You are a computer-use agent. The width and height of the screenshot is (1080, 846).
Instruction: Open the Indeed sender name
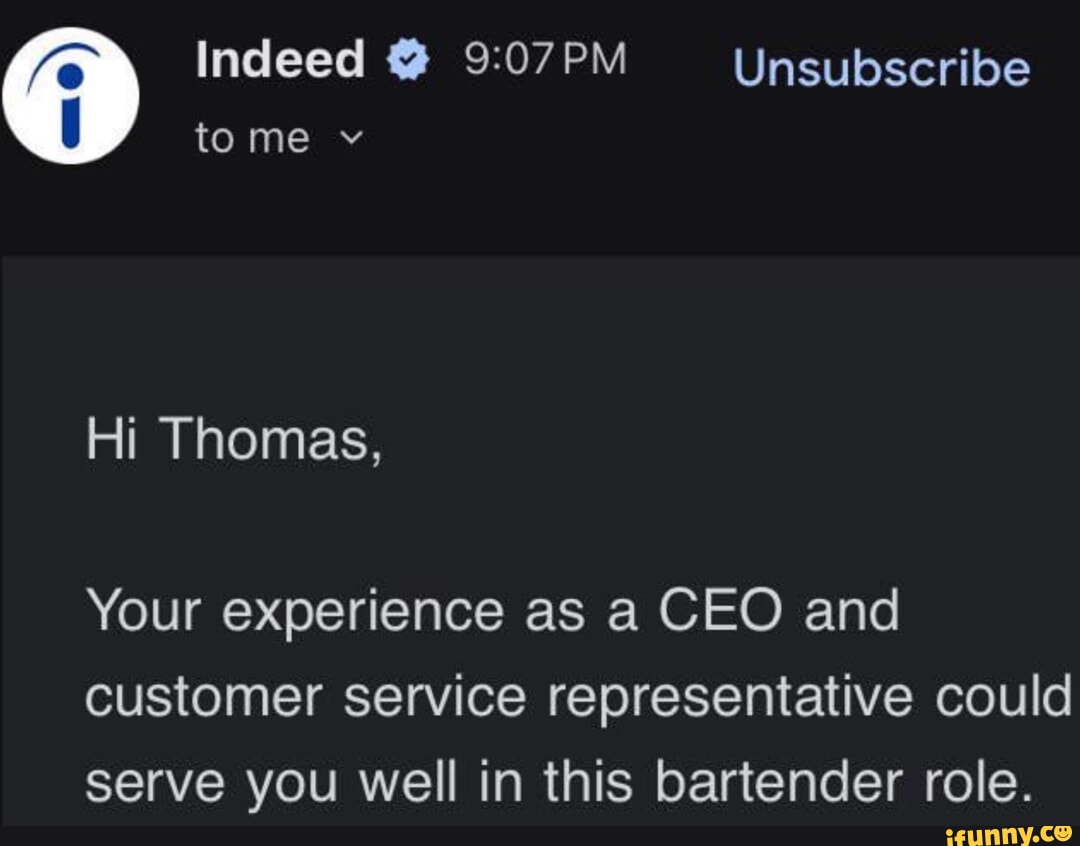click(x=280, y=60)
